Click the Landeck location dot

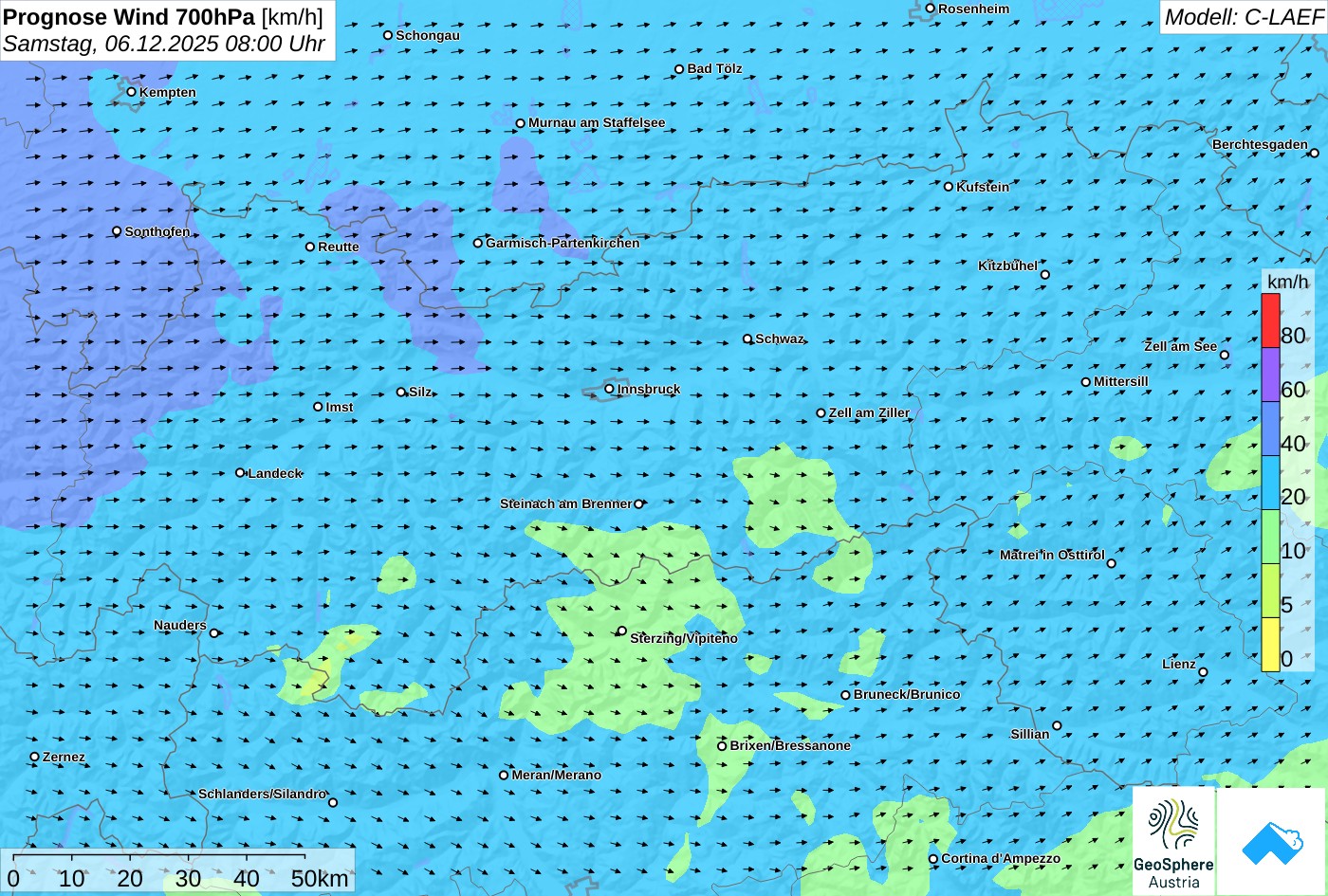click(240, 472)
